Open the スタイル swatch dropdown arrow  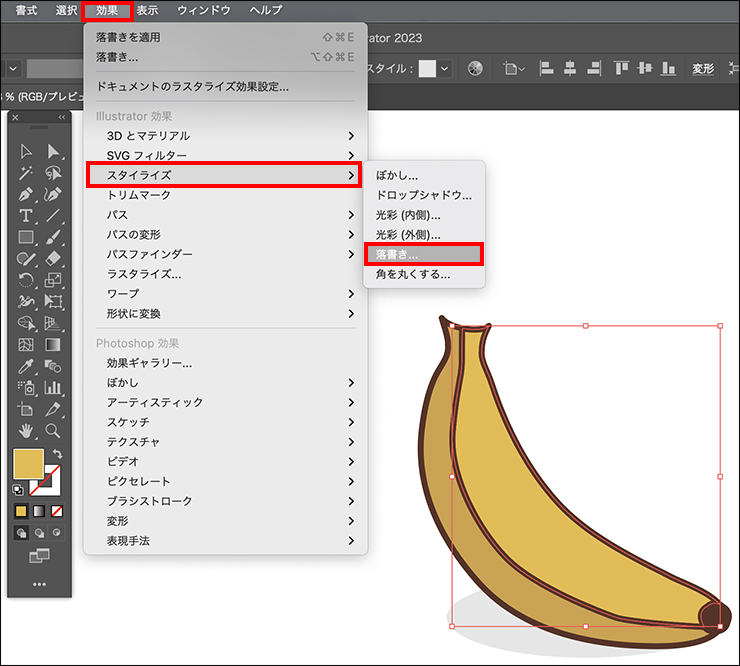(x=444, y=69)
